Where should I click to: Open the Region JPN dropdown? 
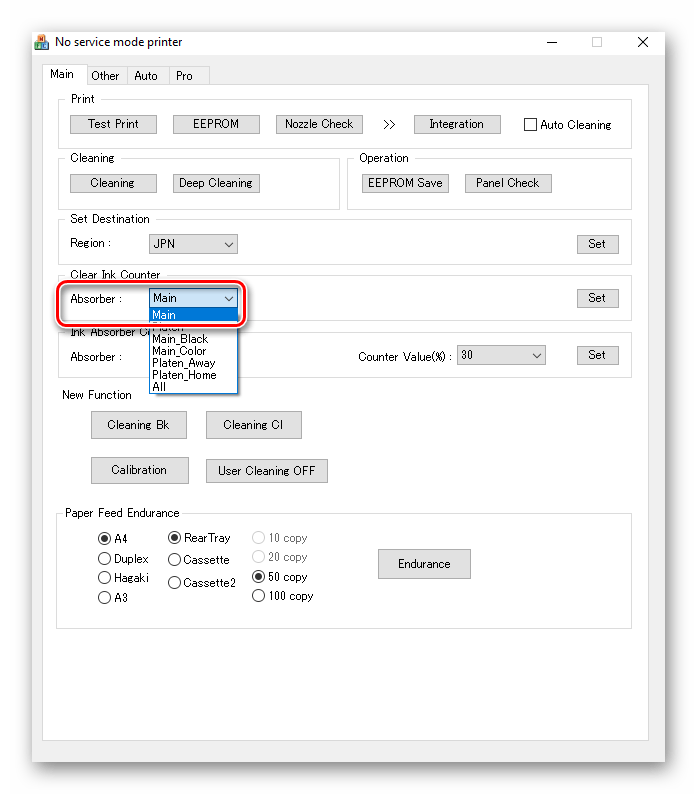click(193, 244)
